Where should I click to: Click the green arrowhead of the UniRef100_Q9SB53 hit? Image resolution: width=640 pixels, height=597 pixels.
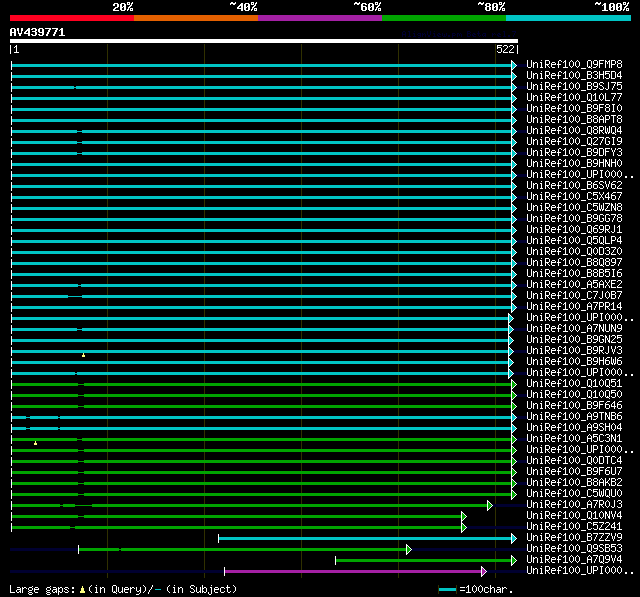click(x=409, y=549)
